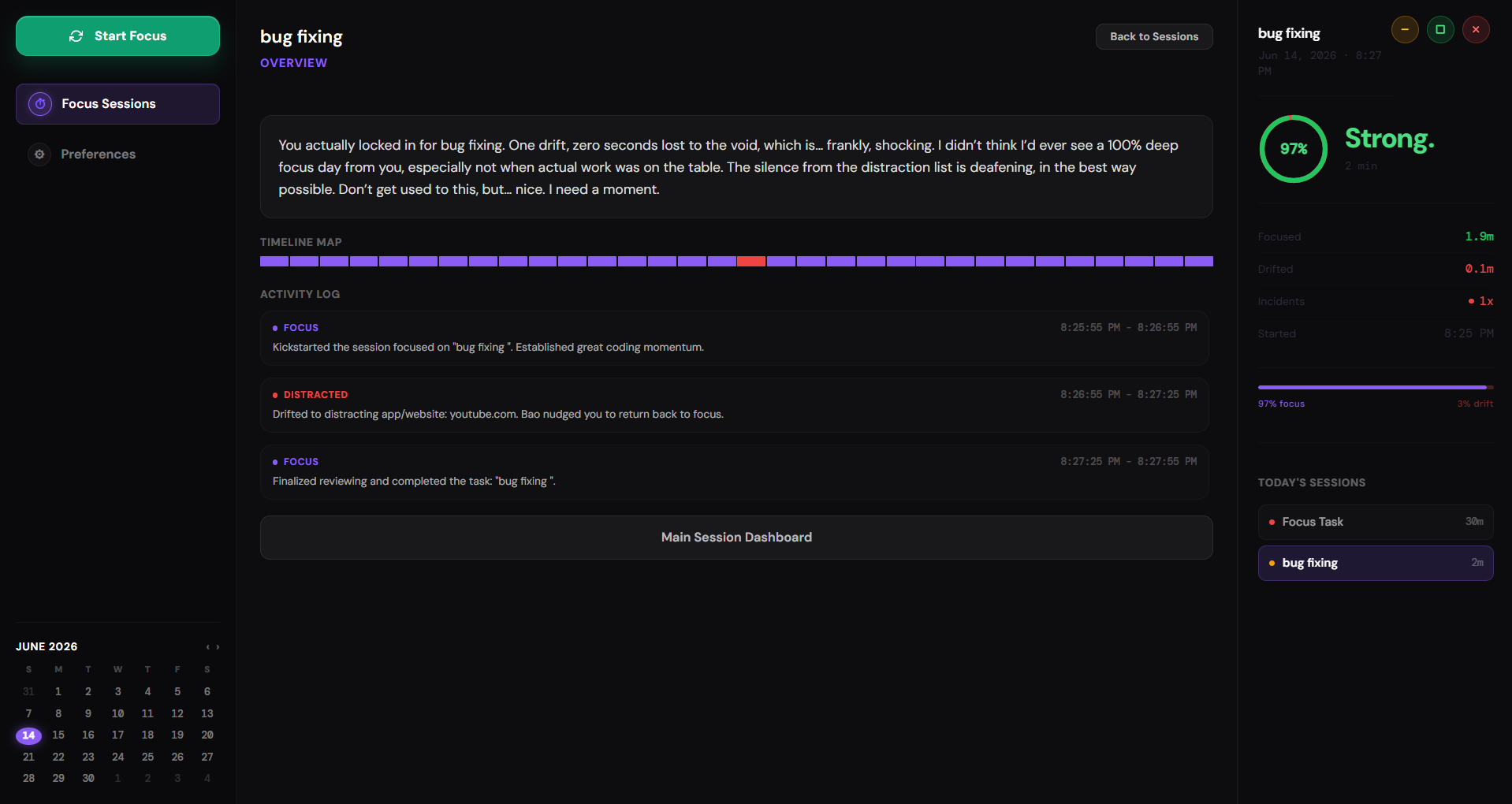Click the 97% focus label under bar

pyautogui.click(x=1281, y=404)
